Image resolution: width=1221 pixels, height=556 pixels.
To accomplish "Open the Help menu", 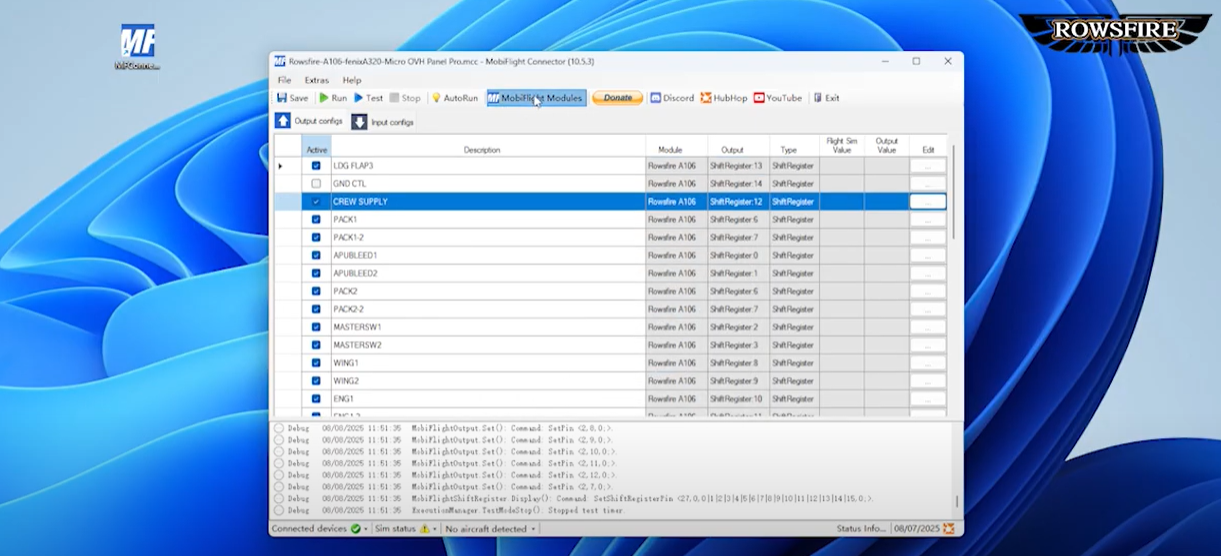I will click(352, 80).
